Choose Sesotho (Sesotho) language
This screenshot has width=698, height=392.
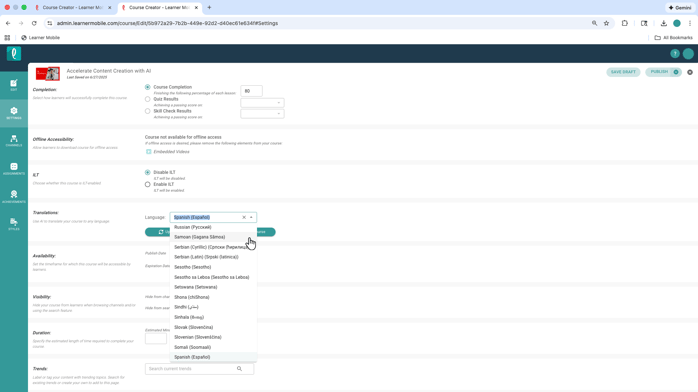[213, 267]
